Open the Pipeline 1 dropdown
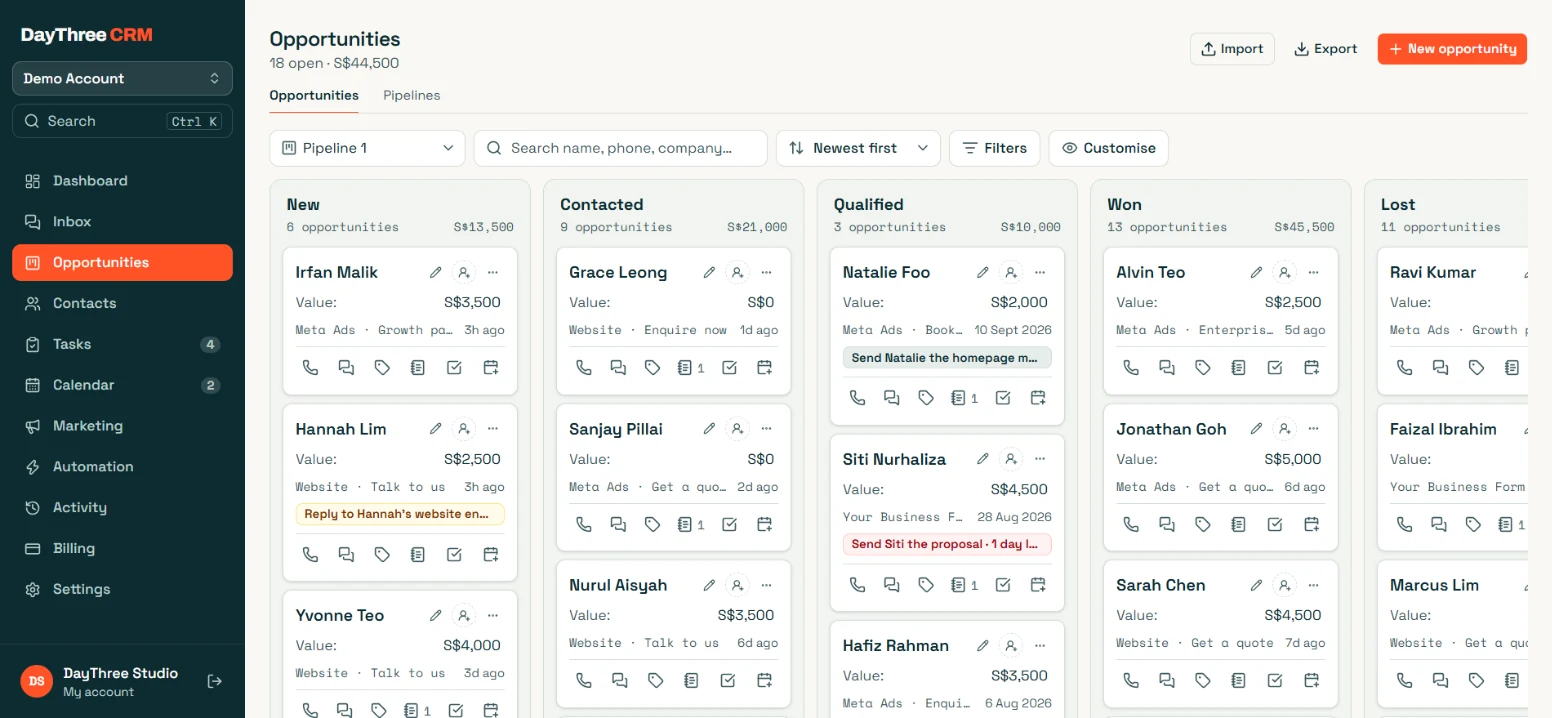This screenshot has height=718, width=1552. (367, 148)
